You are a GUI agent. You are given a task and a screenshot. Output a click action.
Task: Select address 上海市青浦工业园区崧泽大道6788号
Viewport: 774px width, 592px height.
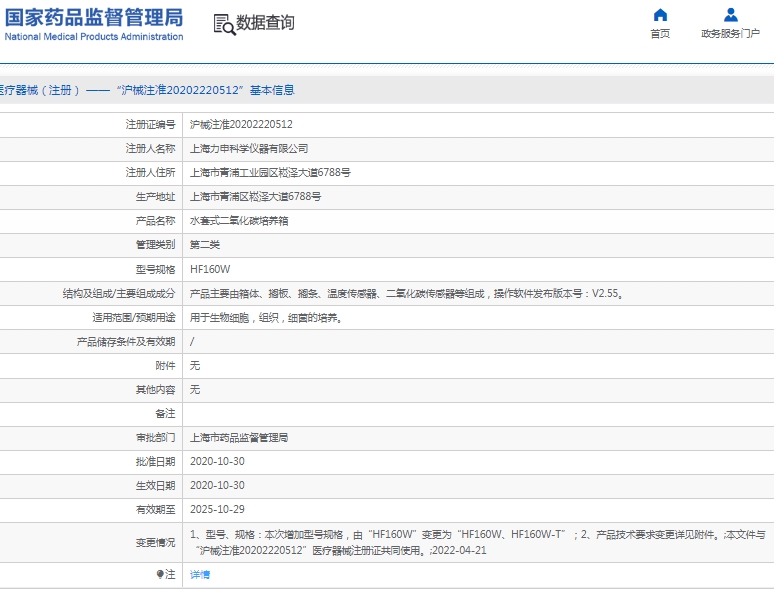[270, 173]
